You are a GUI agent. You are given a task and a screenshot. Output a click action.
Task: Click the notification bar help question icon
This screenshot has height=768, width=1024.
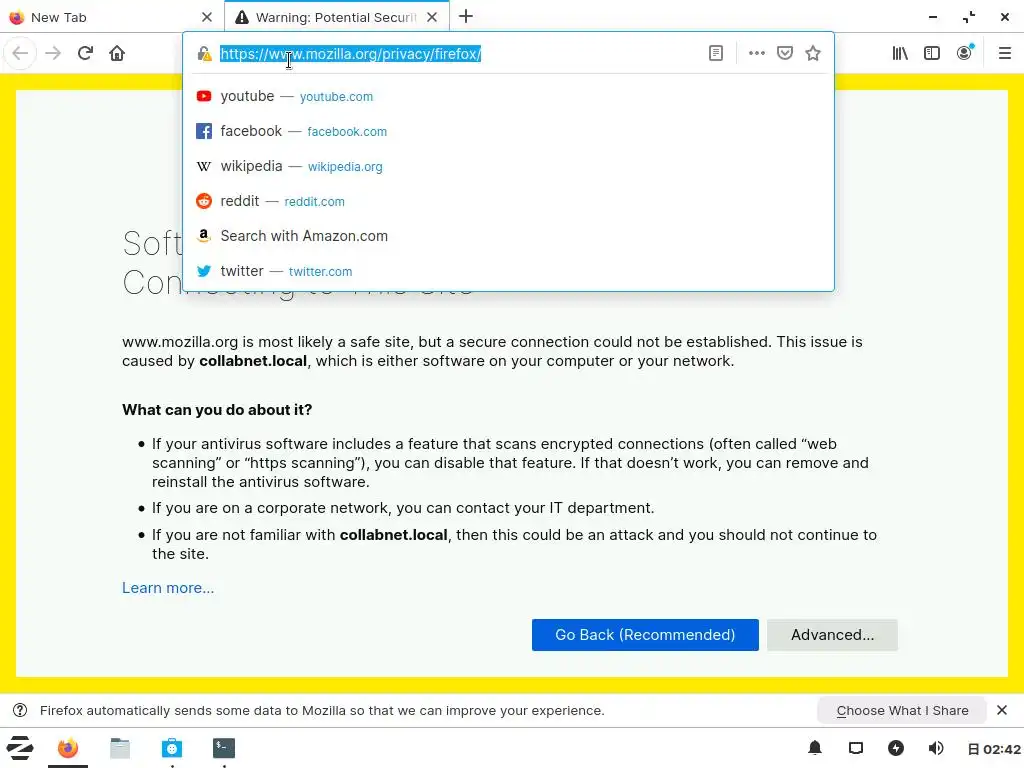[x=20, y=711]
